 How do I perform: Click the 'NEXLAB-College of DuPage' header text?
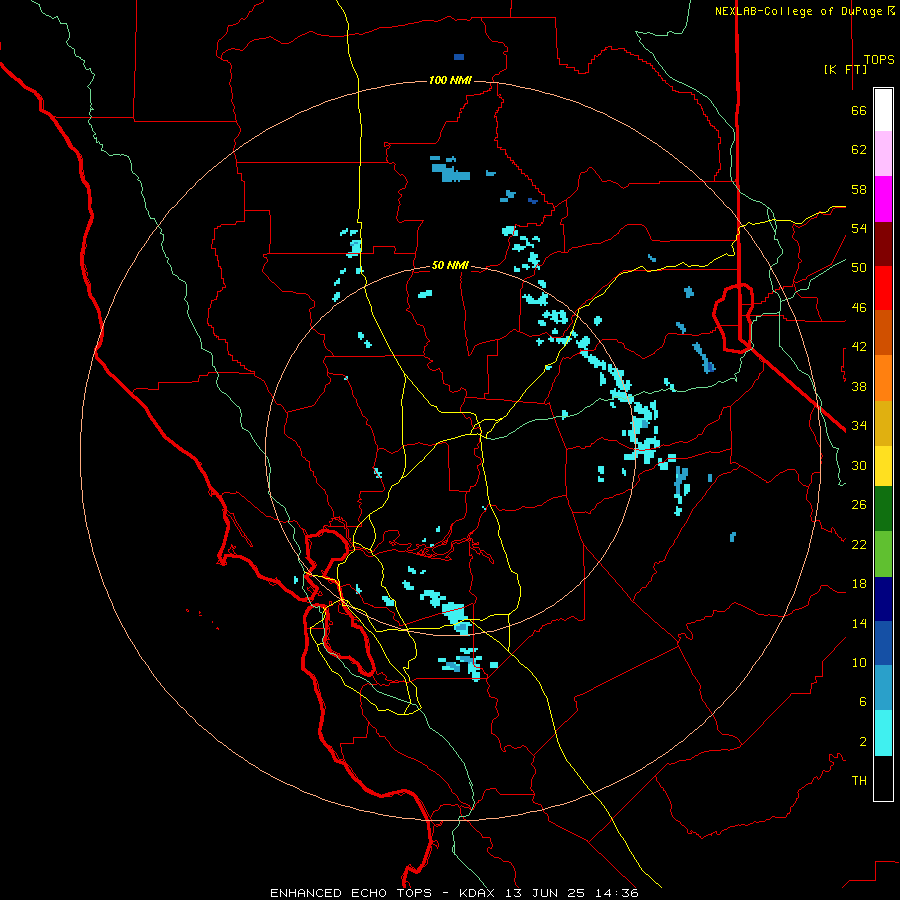tap(800, 11)
